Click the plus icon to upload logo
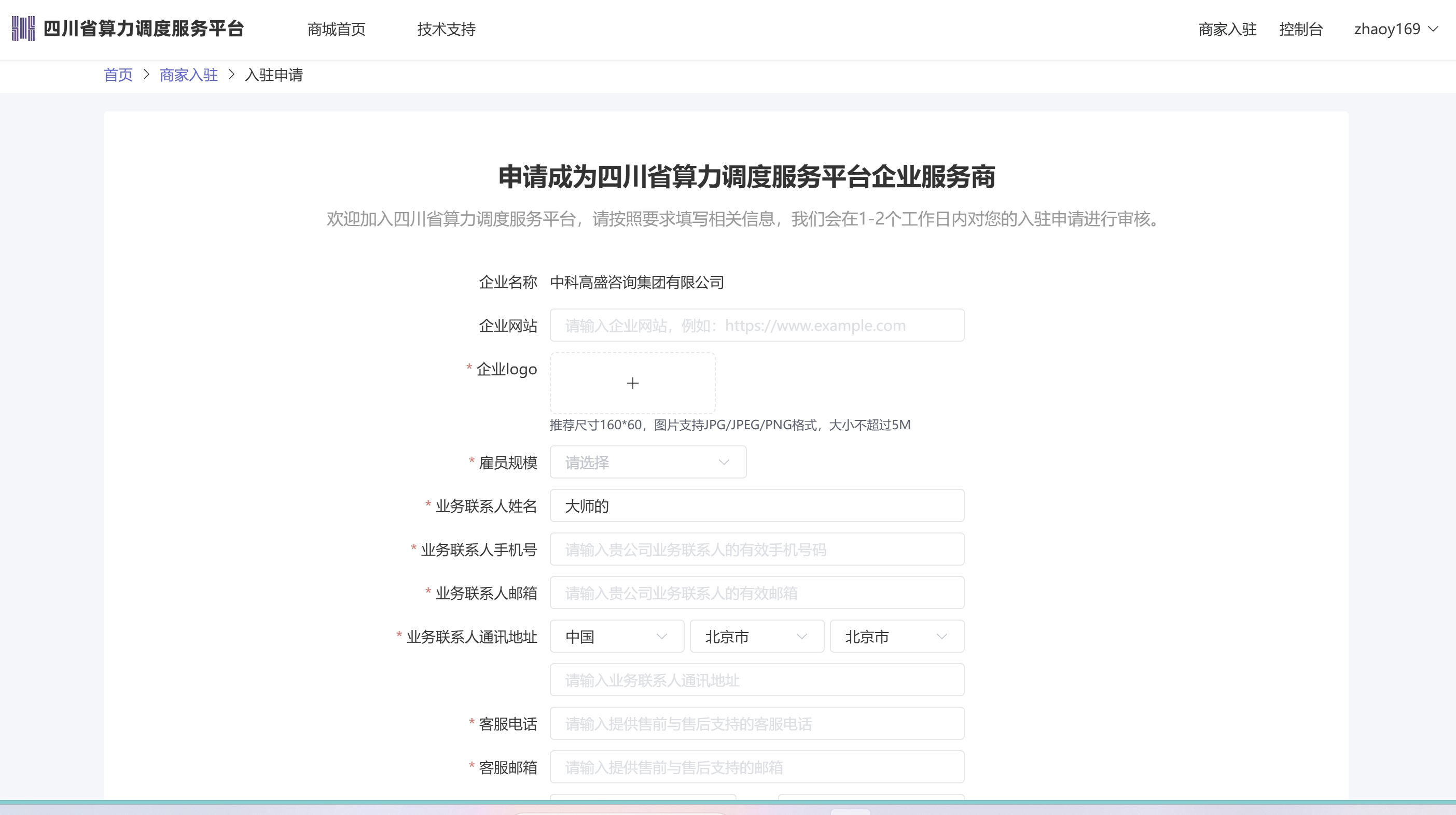The height and width of the screenshot is (815, 1456). [x=632, y=384]
